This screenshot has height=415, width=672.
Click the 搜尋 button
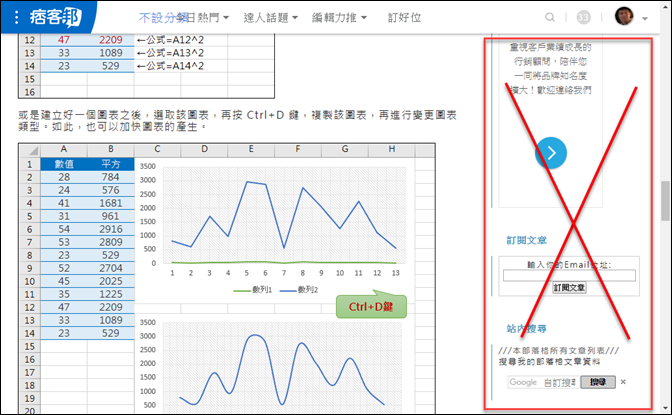(598, 382)
